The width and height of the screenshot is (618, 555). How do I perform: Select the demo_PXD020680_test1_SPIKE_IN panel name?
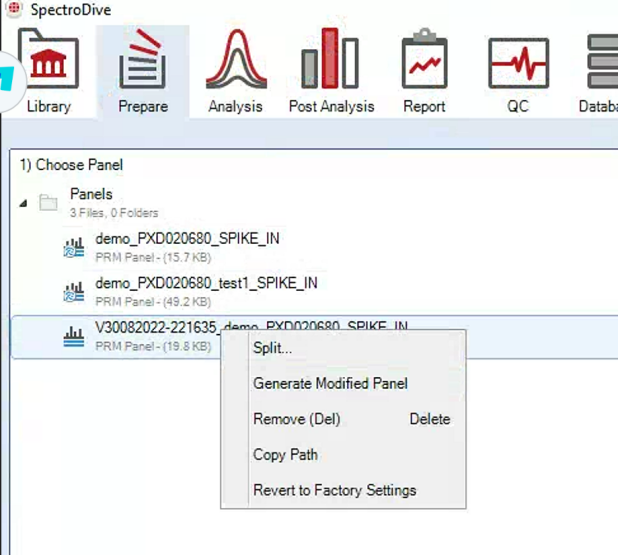point(206,283)
